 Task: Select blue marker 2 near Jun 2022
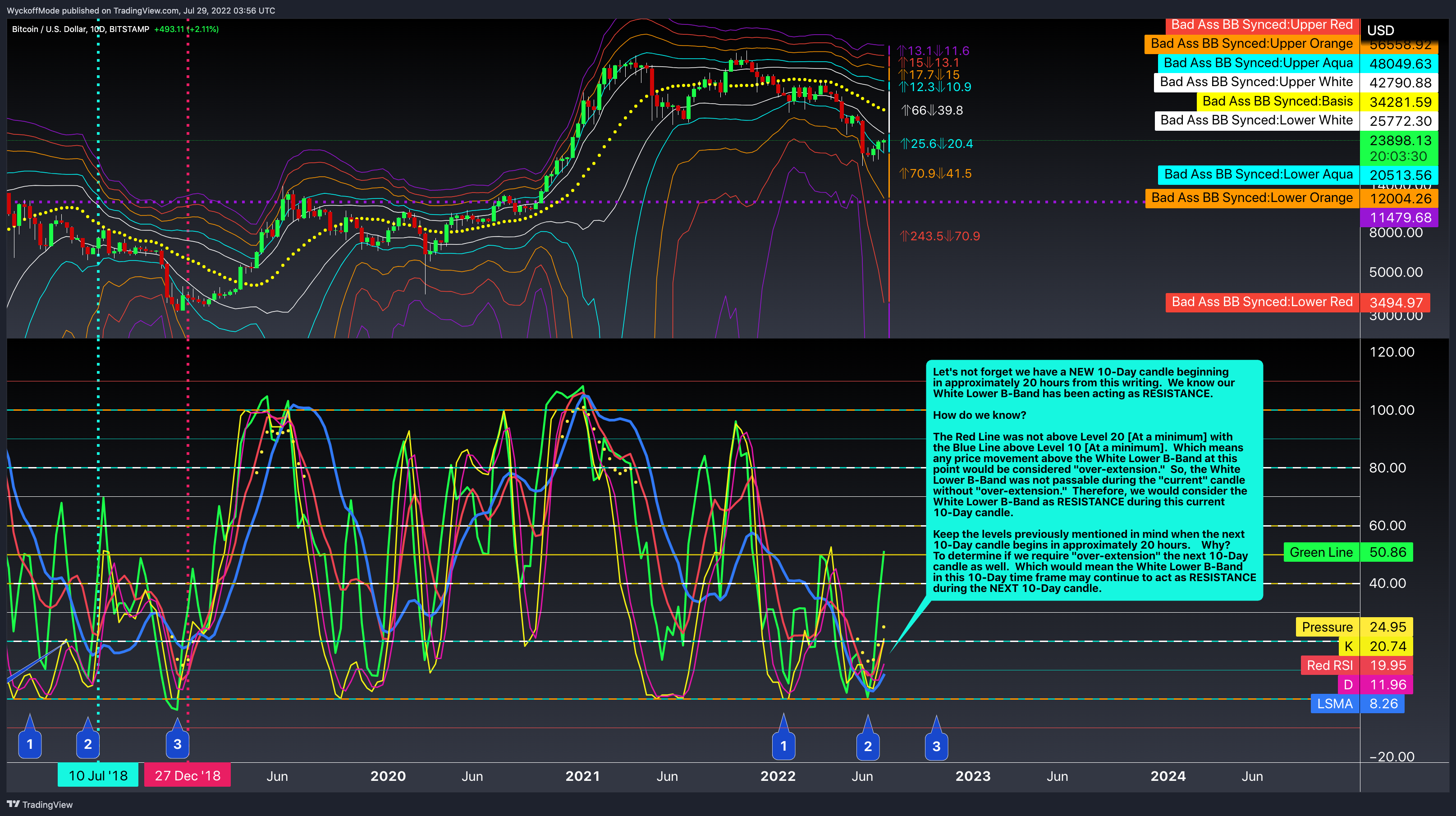click(868, 746)
